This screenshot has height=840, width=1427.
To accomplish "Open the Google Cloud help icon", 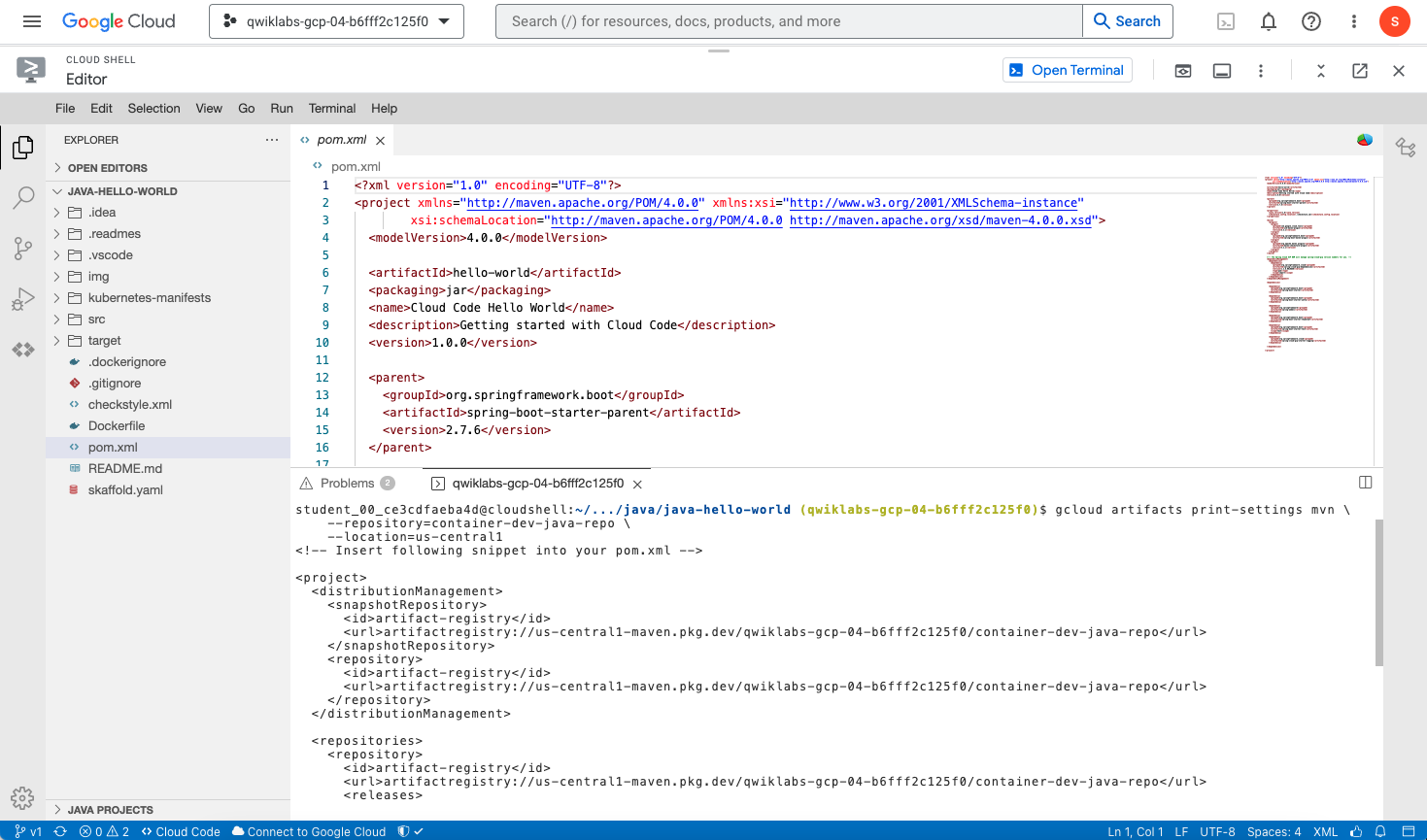I will point(1311,21).
